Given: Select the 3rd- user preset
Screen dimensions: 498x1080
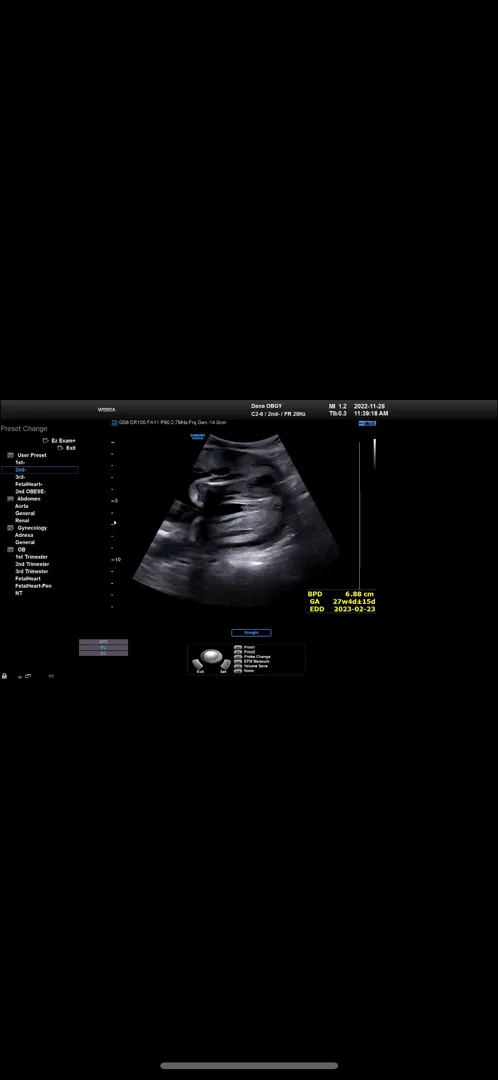Looking at the screenshot, I should click(20, 477).
